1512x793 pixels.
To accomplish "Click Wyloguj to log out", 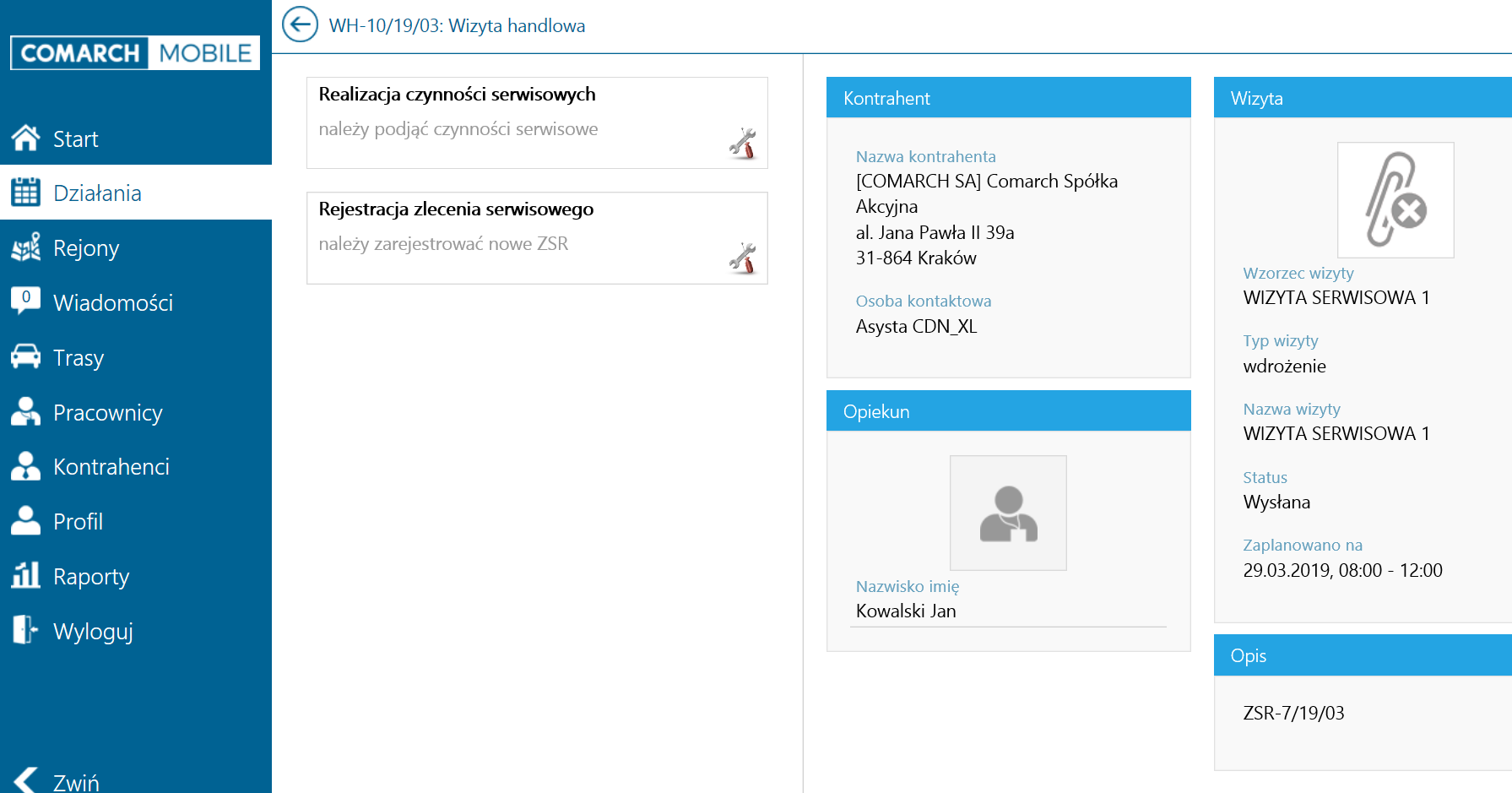I will pyautogui.click(x=136, y=631).
